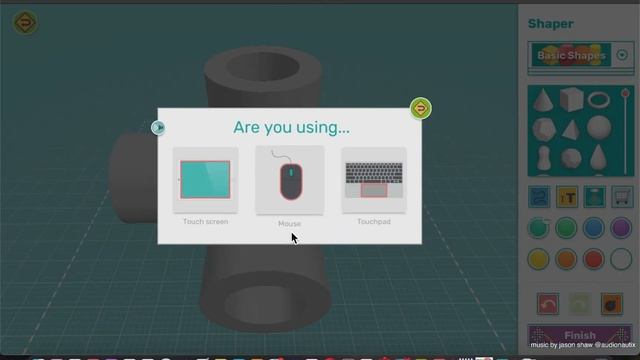The image size is (640, 360).
Task: Pick the orange color swatch
Action: coord(566,259)
